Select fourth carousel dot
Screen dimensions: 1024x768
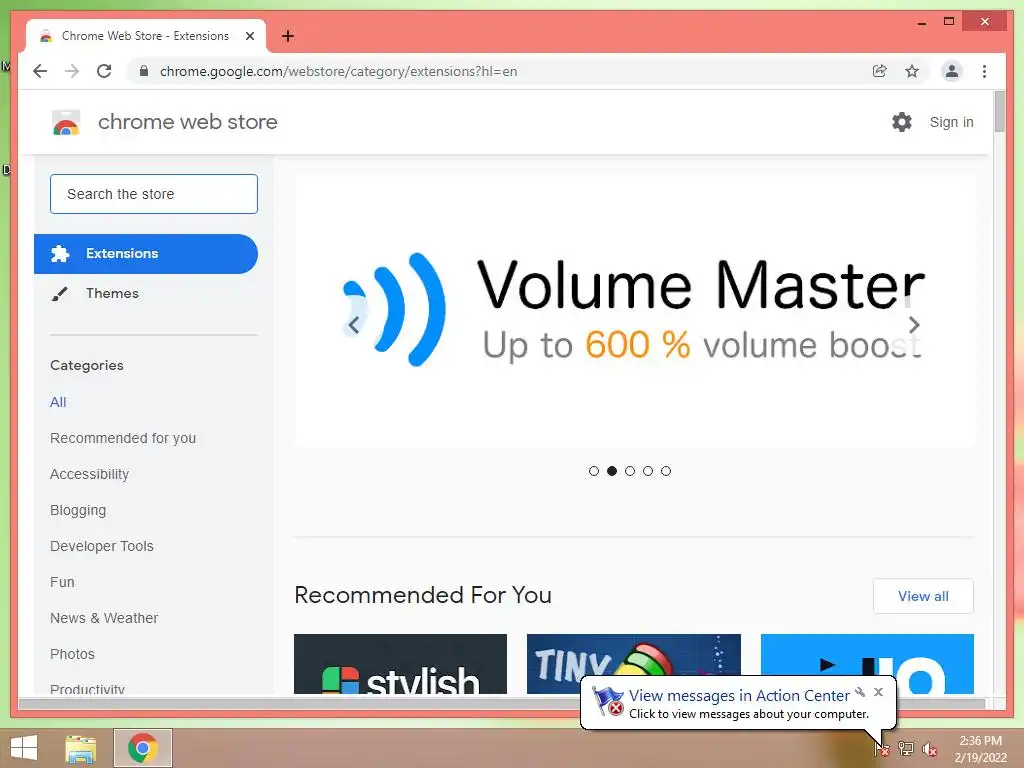(648, 471)
